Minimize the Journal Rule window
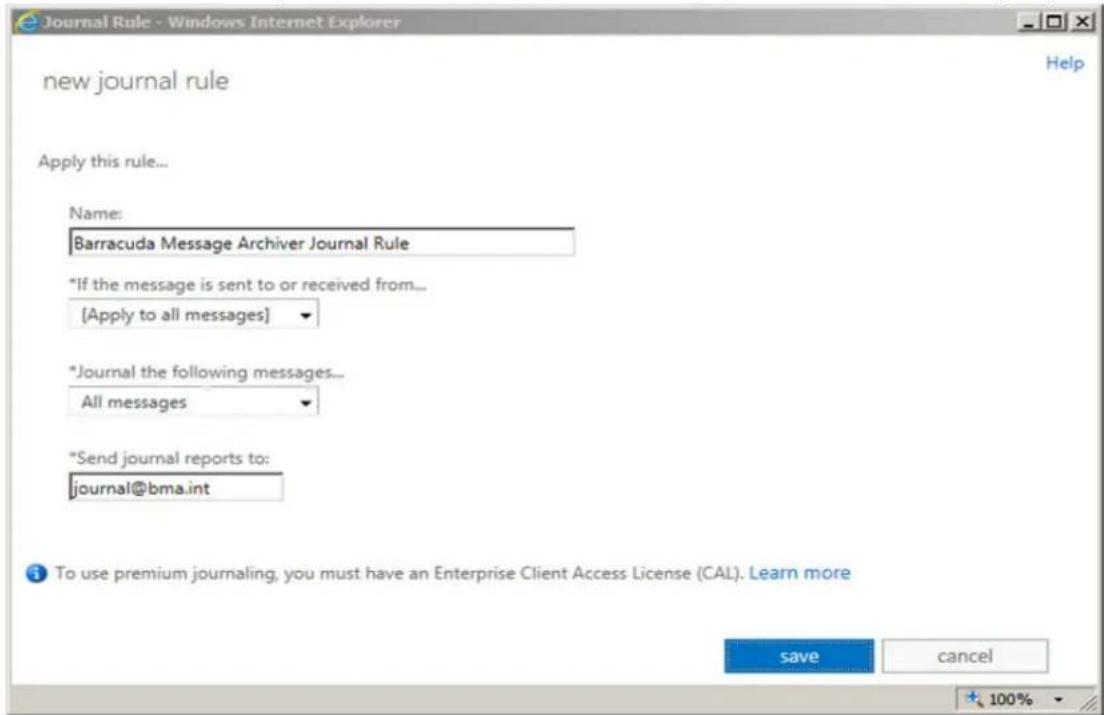 (1029, 22)
